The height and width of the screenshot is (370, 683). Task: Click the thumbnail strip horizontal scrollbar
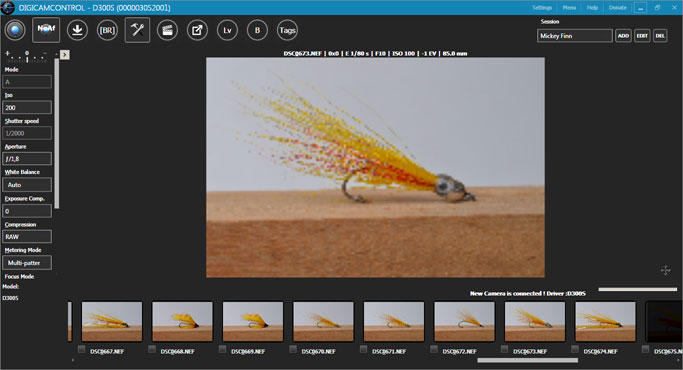(527, 360)
